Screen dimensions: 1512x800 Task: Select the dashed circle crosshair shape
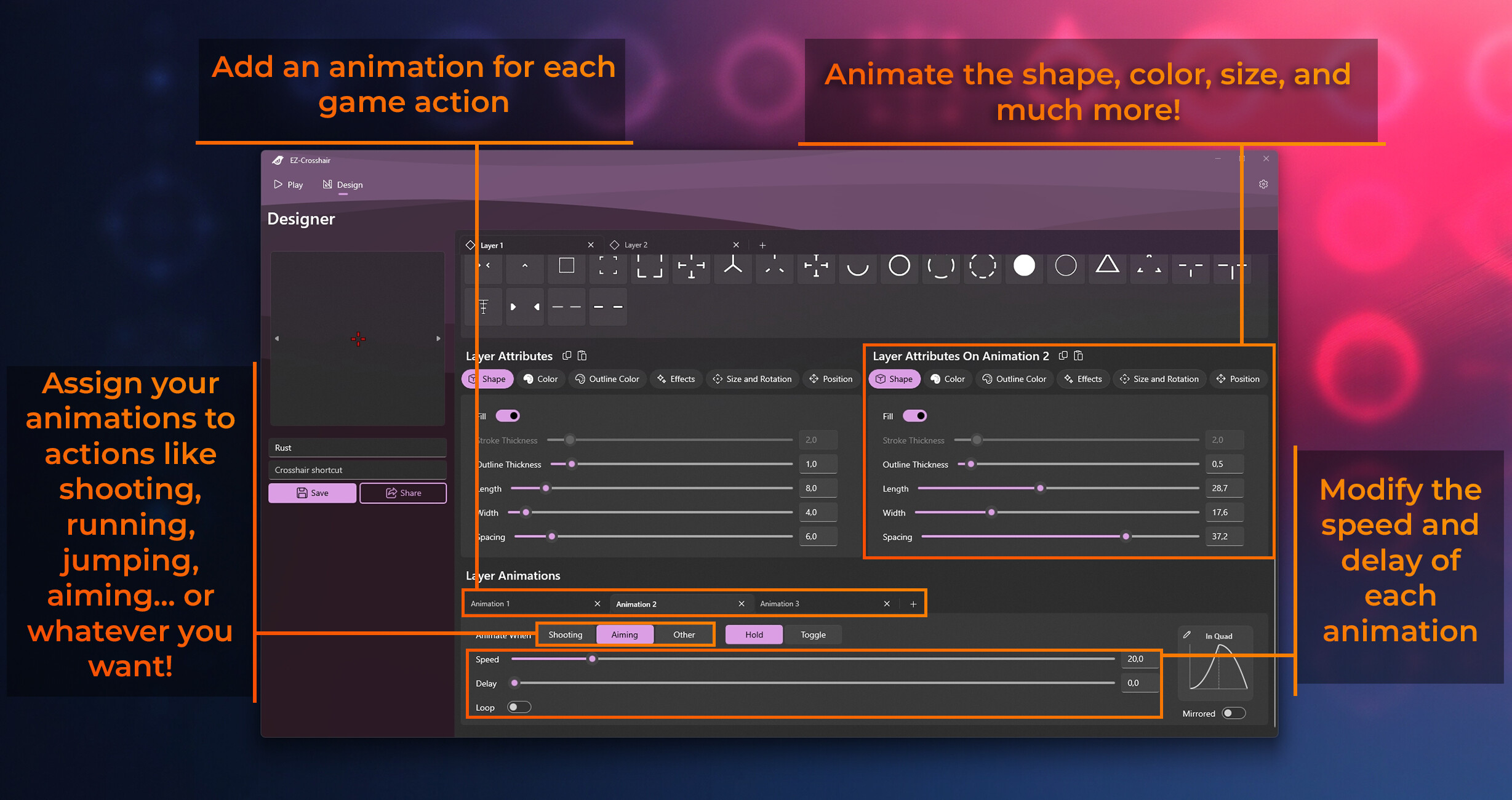click(983, 267)
